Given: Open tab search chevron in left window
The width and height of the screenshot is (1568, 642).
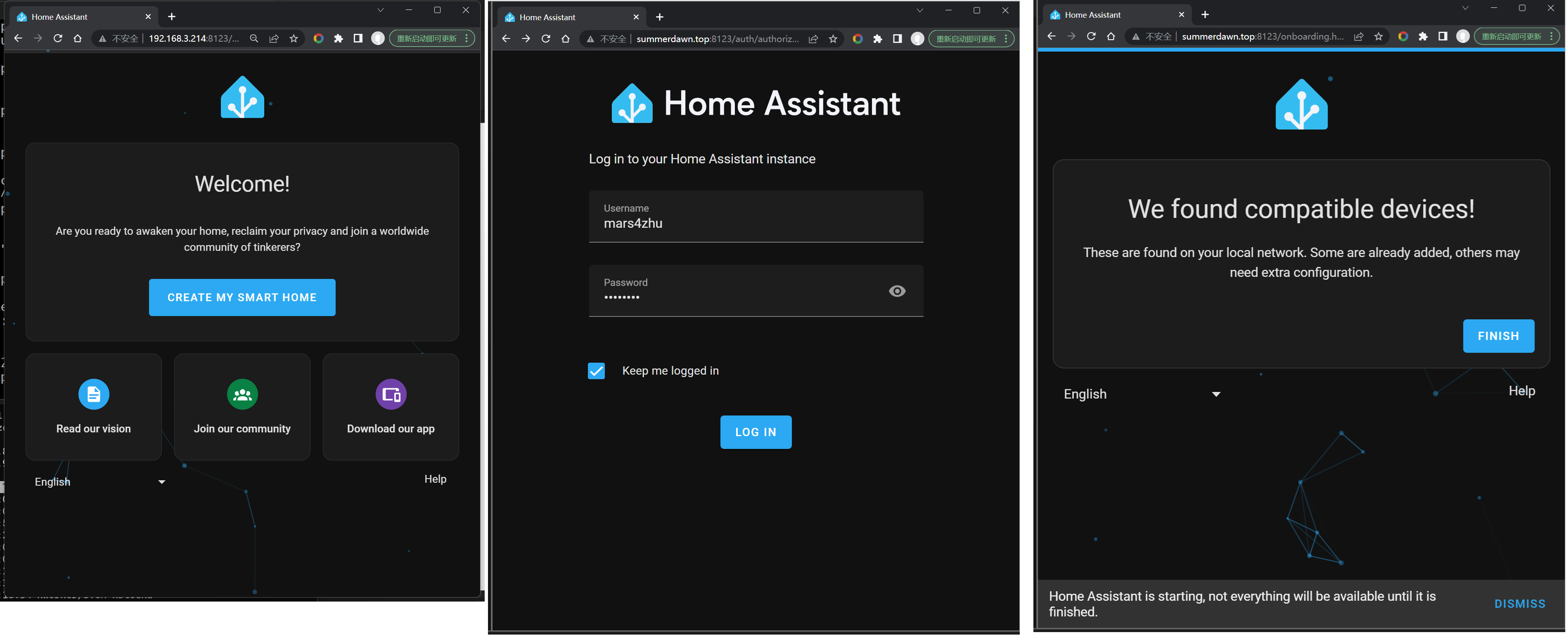Looking at the screenshot, I should click(x=380, y=10).
